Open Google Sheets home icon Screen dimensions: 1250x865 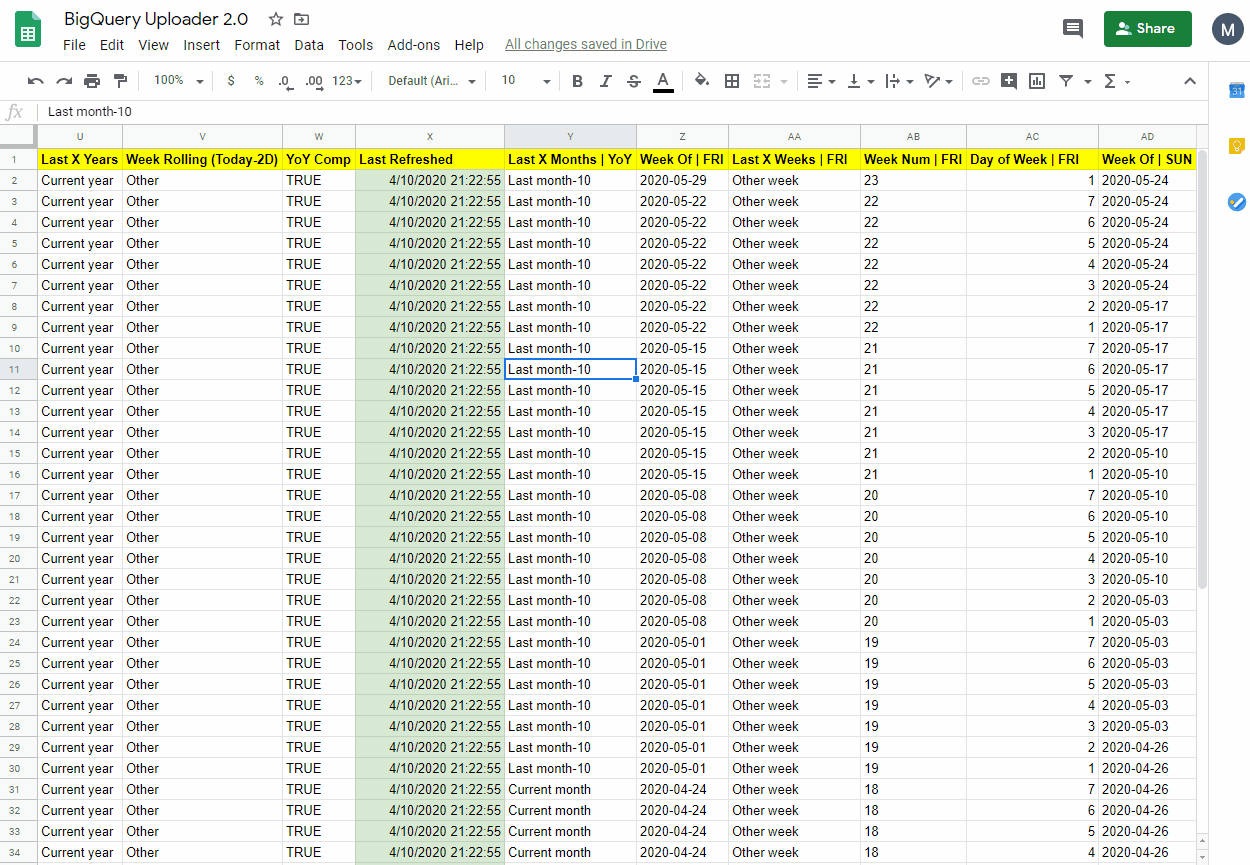coord(28,30)
